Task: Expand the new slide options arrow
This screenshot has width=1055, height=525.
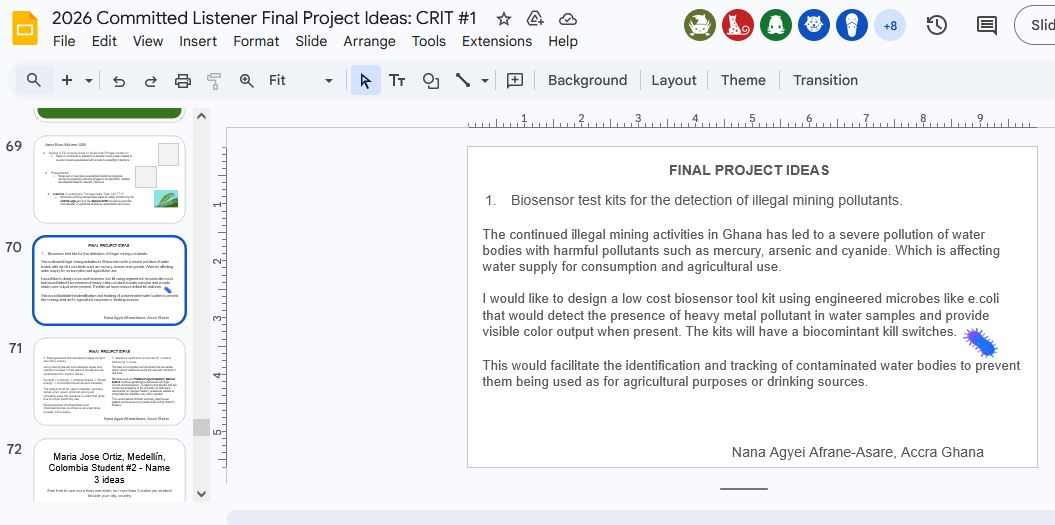Action: coord(89,81)
